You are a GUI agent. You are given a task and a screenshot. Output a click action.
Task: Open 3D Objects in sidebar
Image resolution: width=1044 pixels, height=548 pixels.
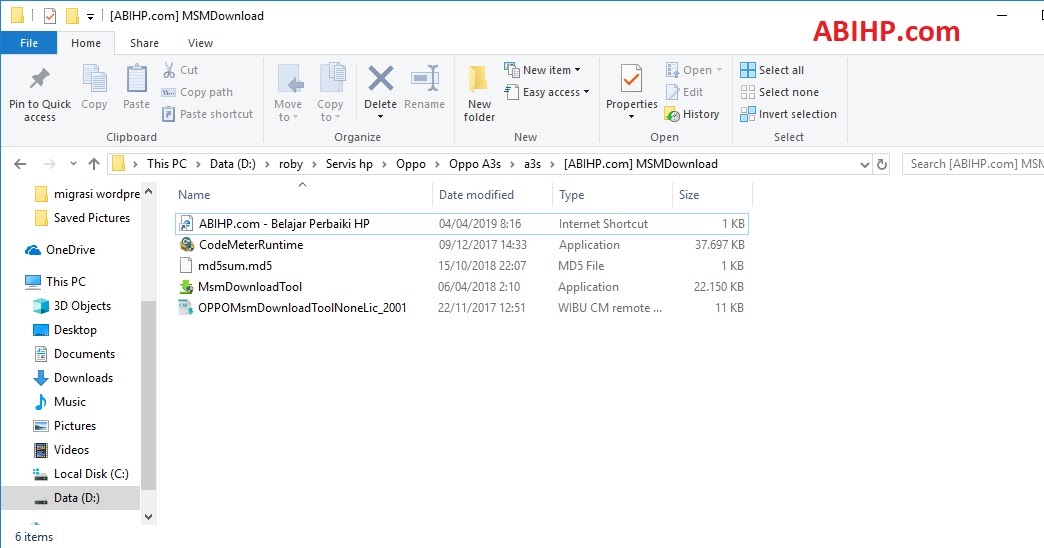72,306
